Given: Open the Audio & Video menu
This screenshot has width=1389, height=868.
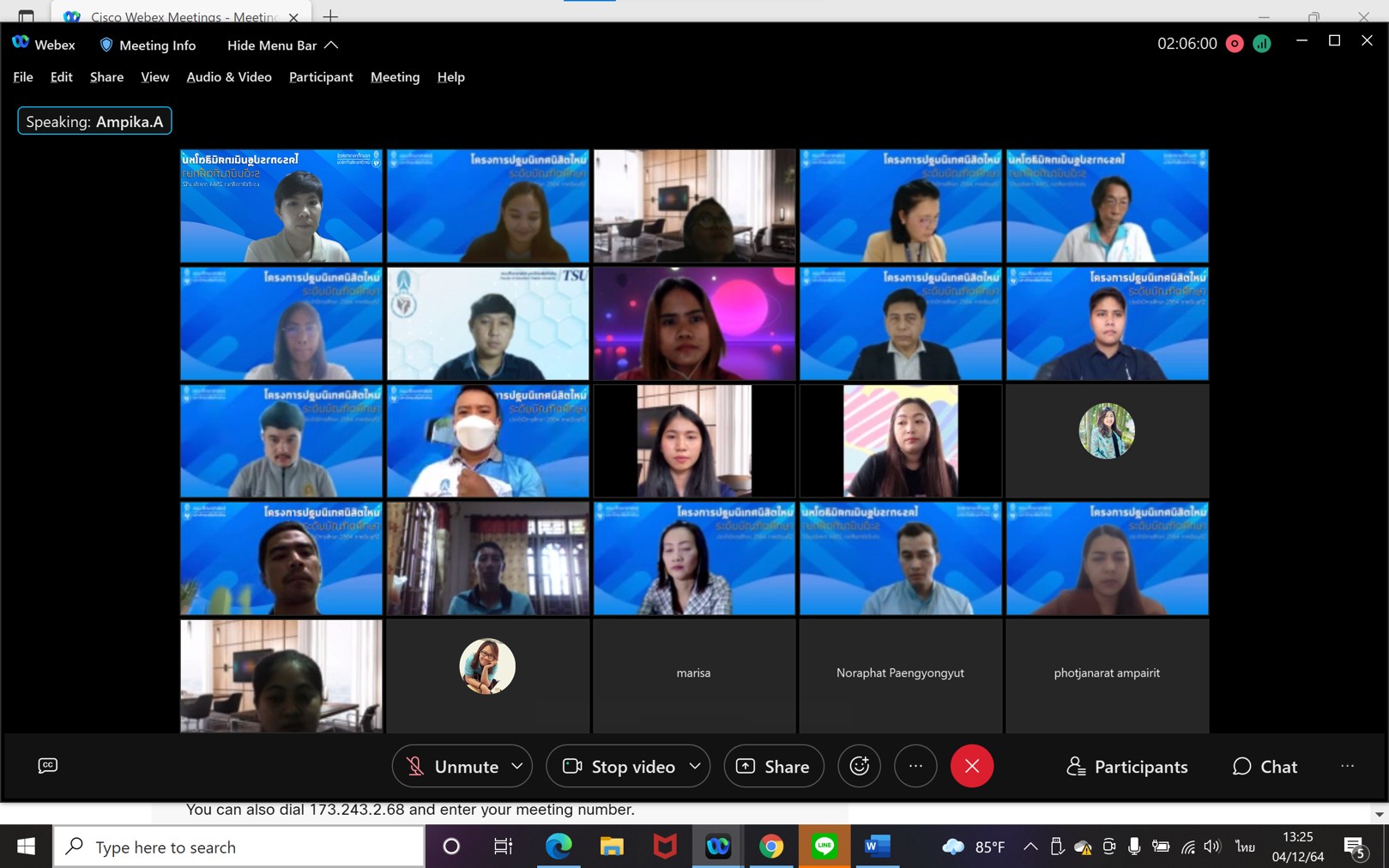Looking at the screenshot, I should tap(229, 77).
